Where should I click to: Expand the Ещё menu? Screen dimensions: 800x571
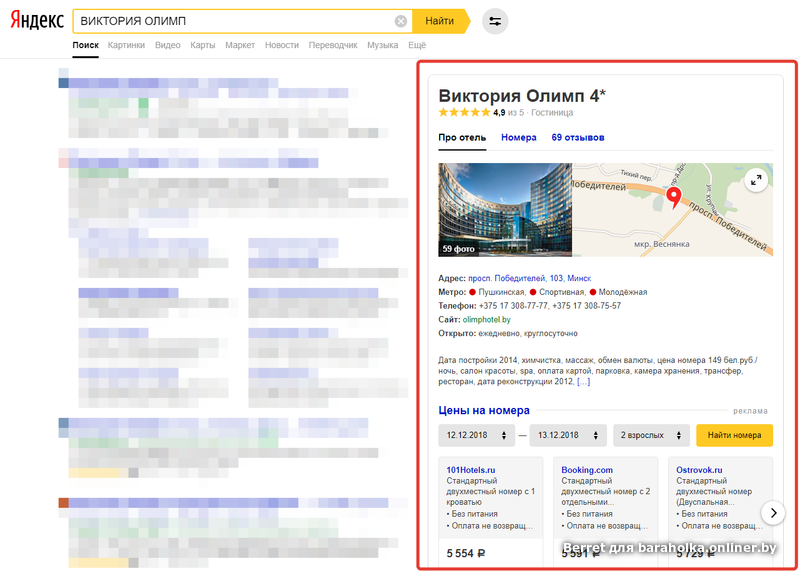click(417, 45)
